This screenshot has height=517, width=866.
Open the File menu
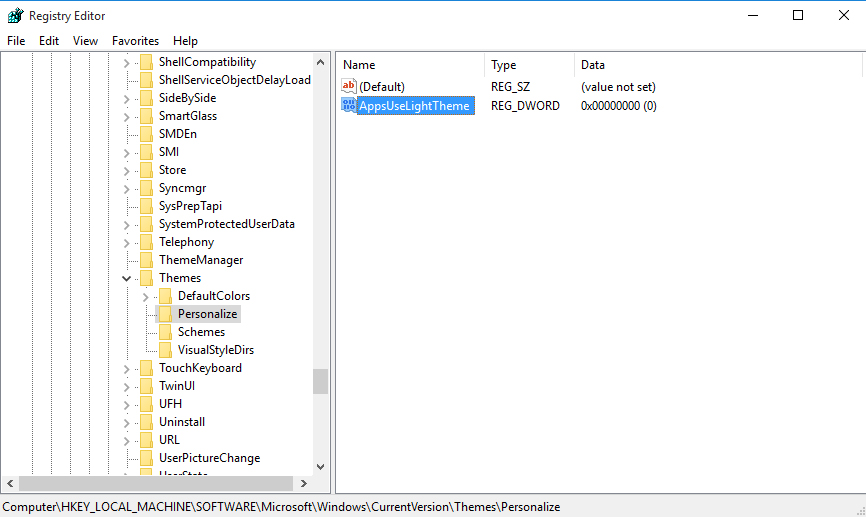pos(16,41)
